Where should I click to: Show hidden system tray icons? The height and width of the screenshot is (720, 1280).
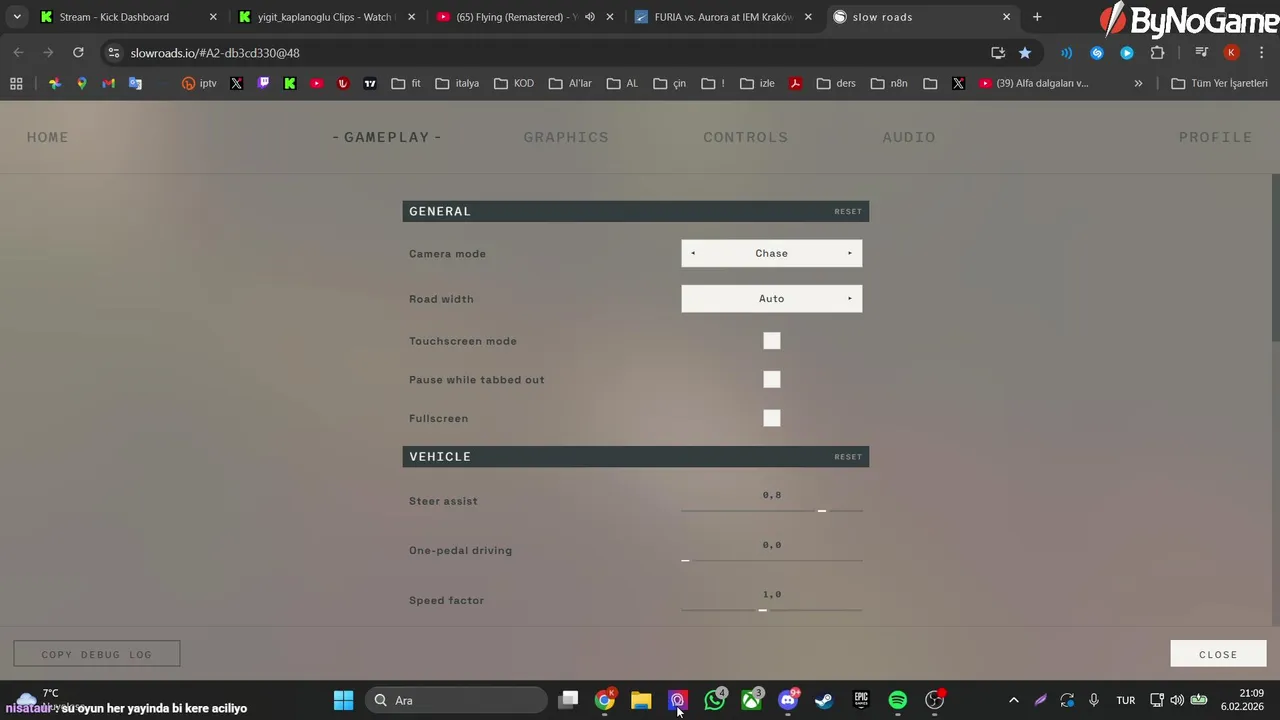[x=1014, y=700]
